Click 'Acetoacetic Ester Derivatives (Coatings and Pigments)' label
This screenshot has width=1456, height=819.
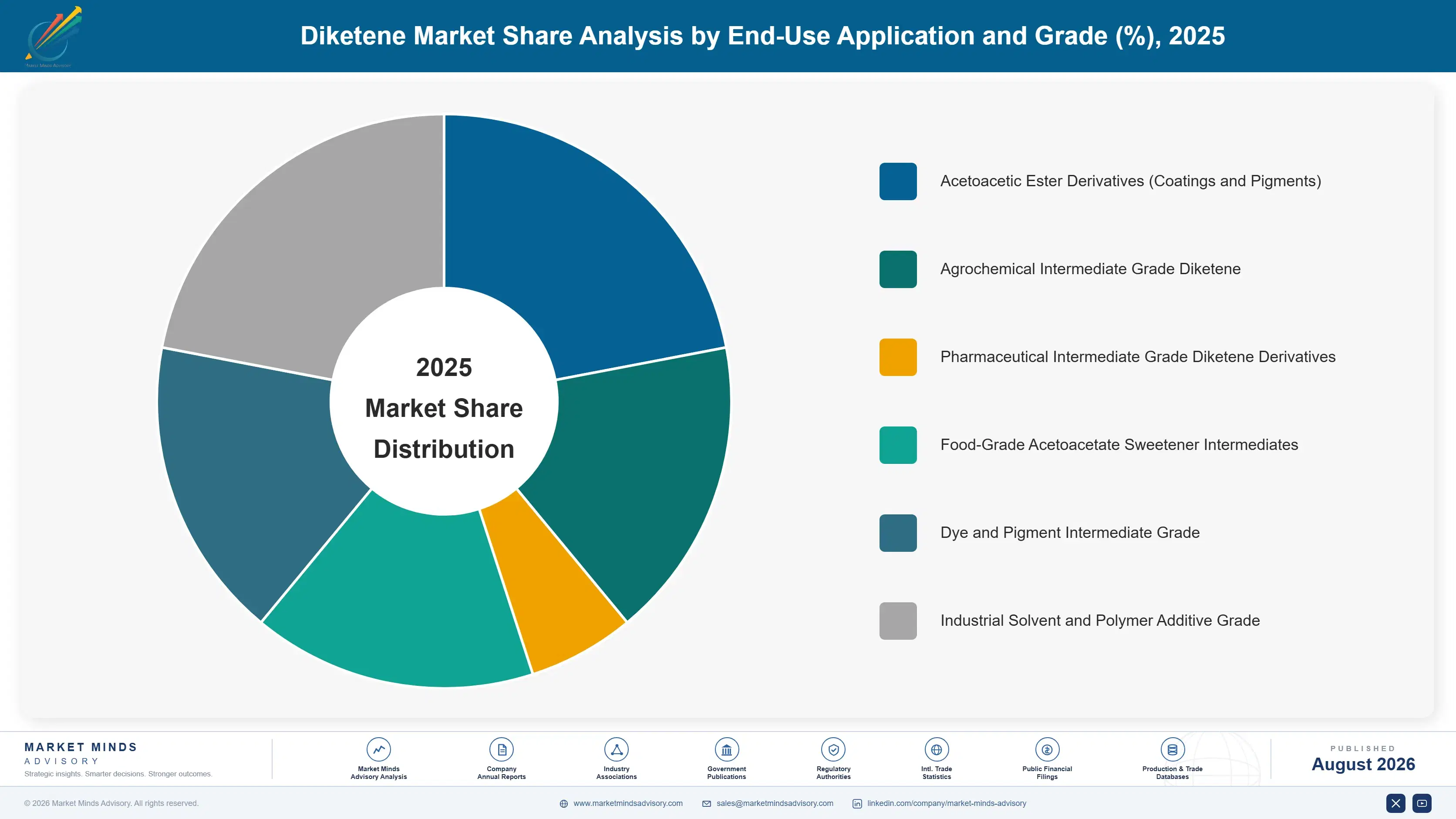pos(1130,181)
